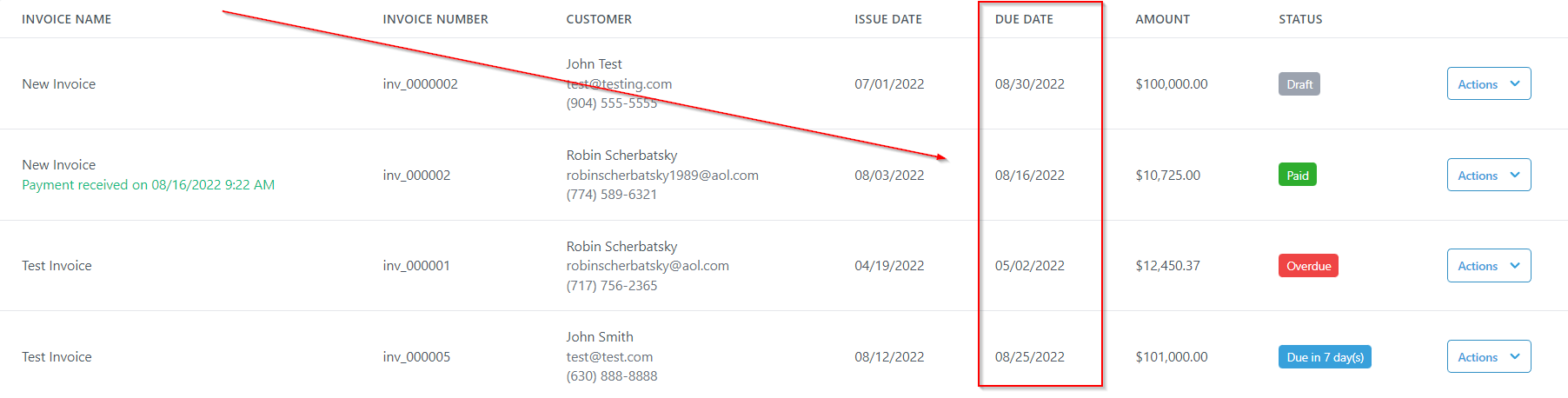Open Actions dropdown for invoice inv_0000002
Image resolution: width=1568 pixels, height=398 pixels.
point(1488,84)
